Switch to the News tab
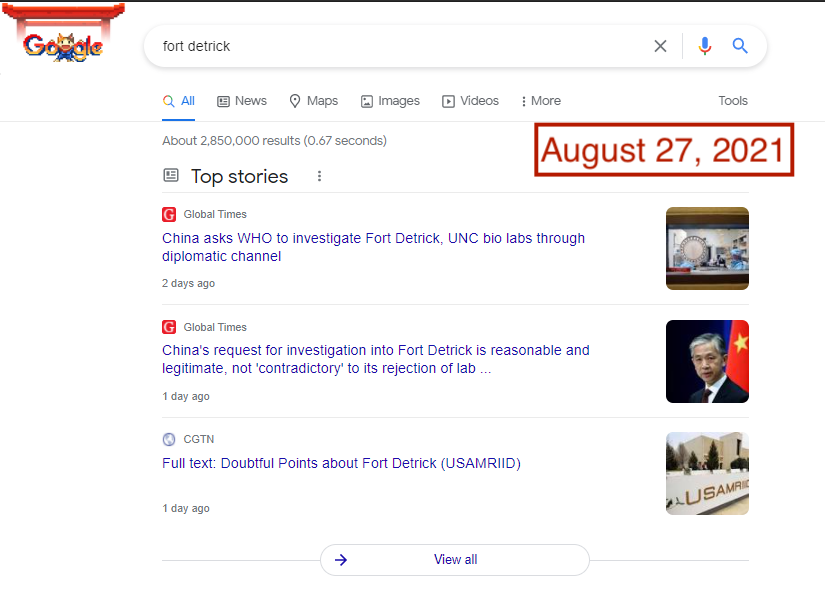The image size is (825, 590). click(x=242, y=101)
